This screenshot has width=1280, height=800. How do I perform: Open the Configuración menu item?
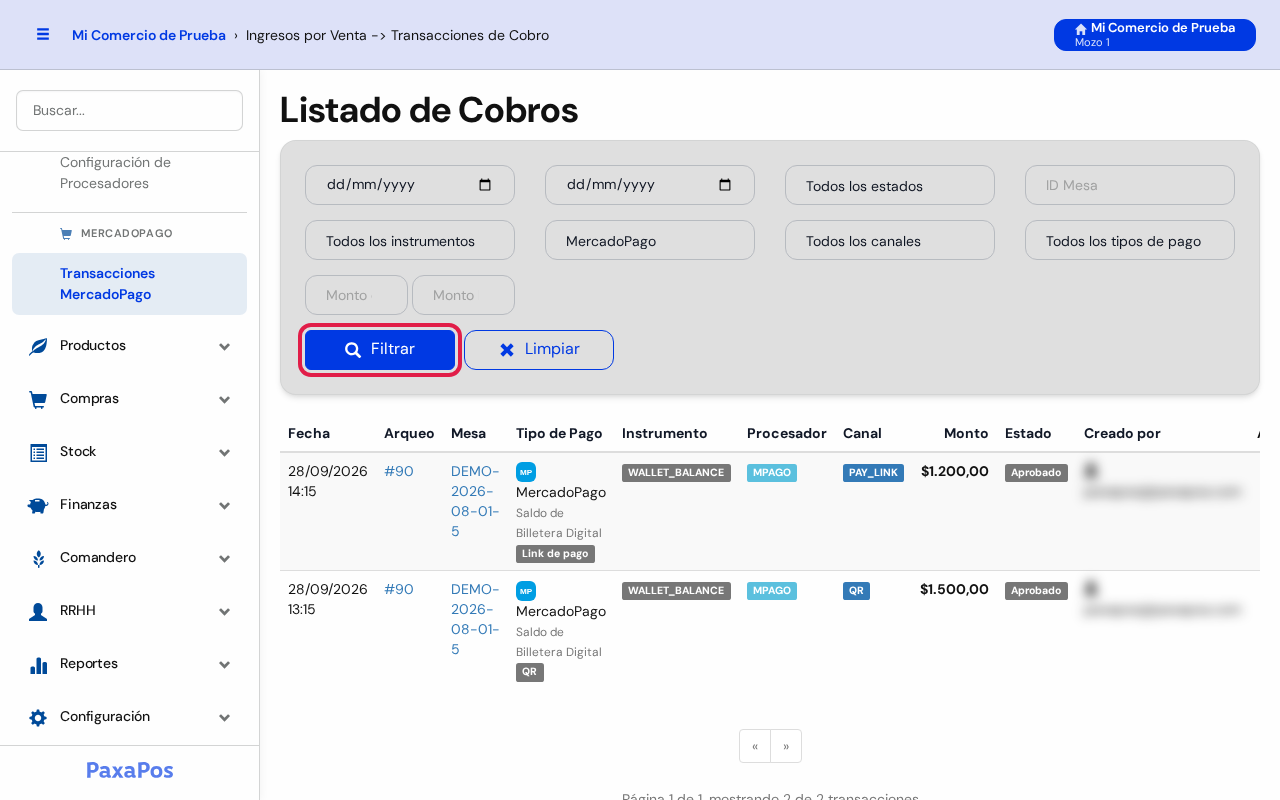click(129, 717)
